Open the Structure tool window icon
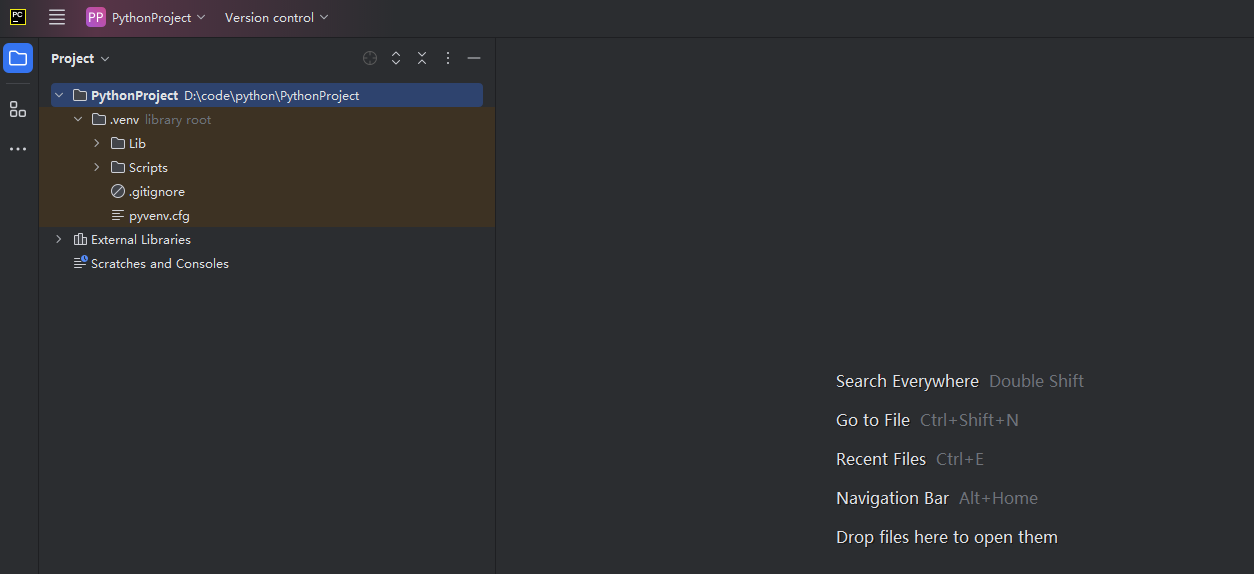The image size is (1254, 574). (18, 109)
